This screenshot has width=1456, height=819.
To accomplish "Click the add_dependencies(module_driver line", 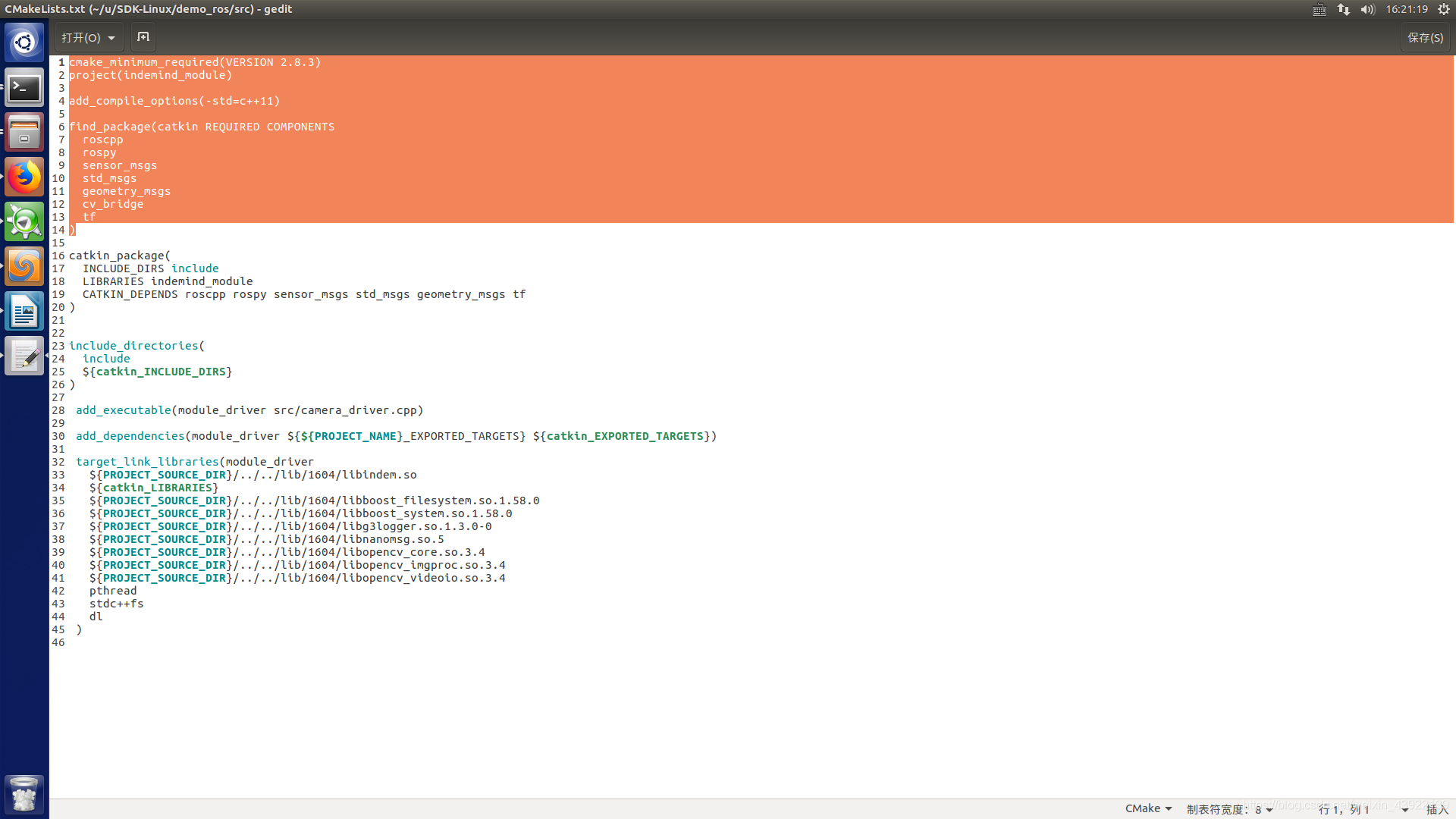I will pyautogui.click(x=396, y=436).
